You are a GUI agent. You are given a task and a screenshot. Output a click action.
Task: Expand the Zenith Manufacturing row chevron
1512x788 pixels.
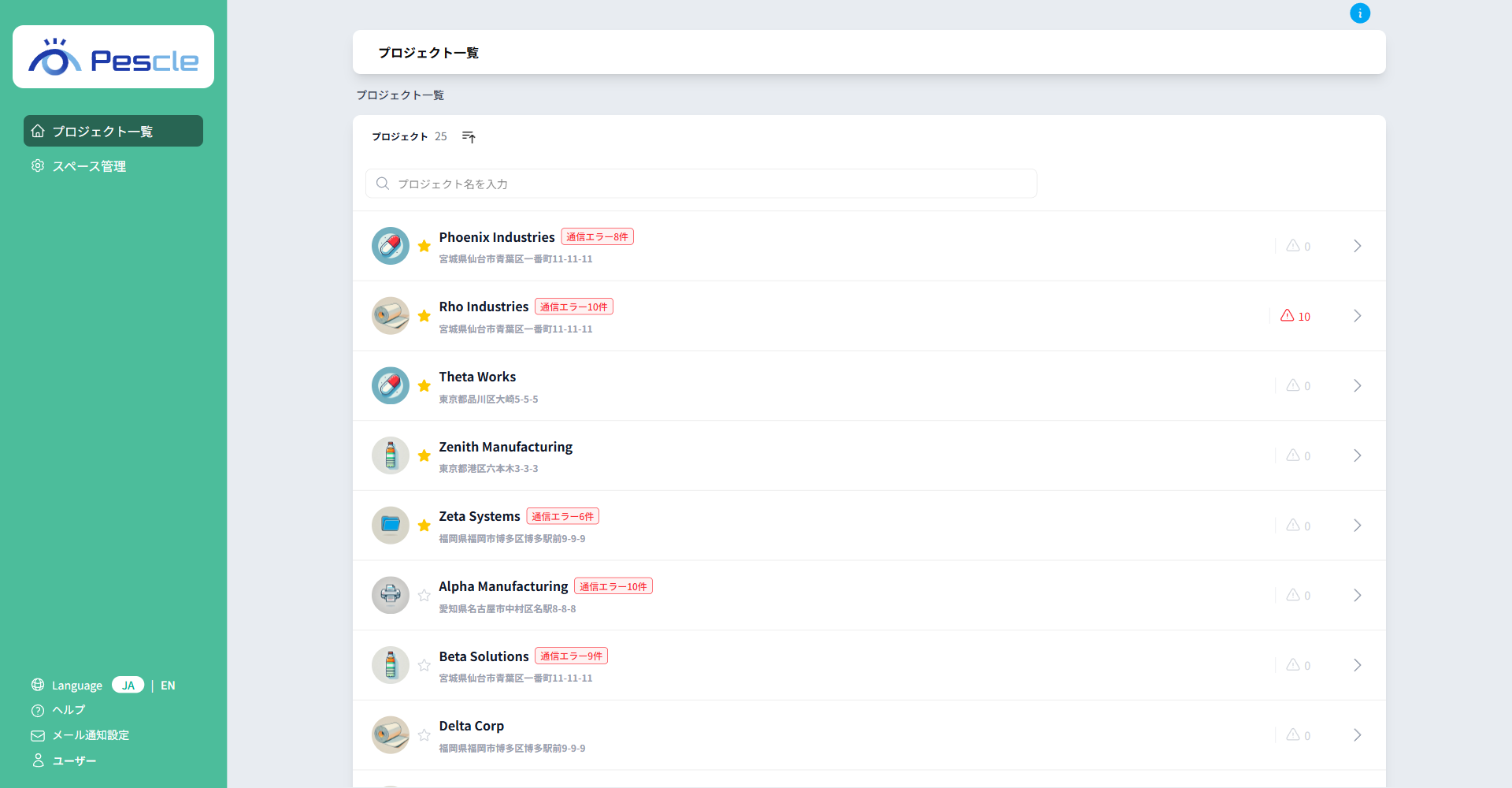point(1358,455)
